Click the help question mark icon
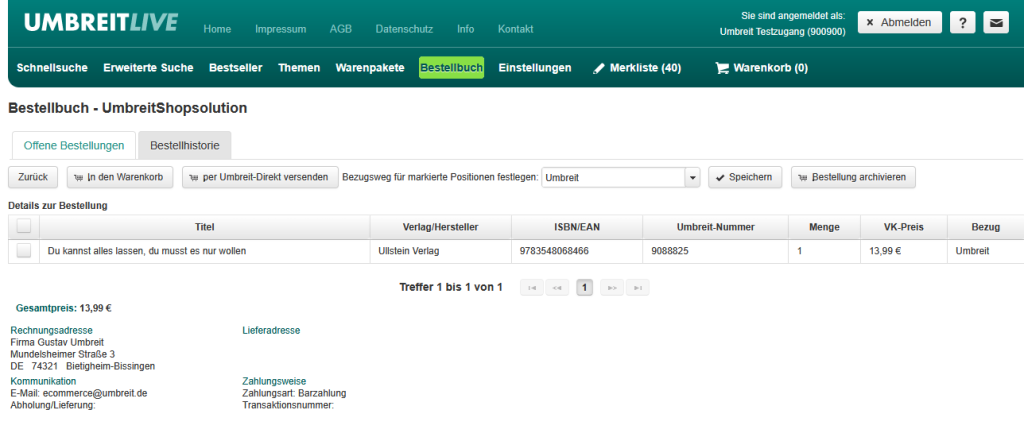The image size is (1024, 437). click(x=961, y=23)
